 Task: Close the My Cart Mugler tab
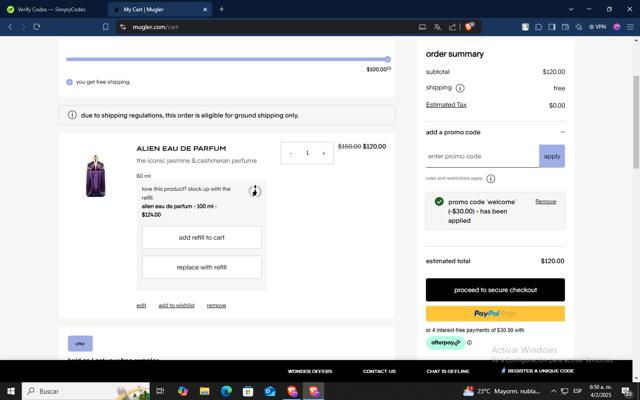pyautogui.click(x=205, y=9)
